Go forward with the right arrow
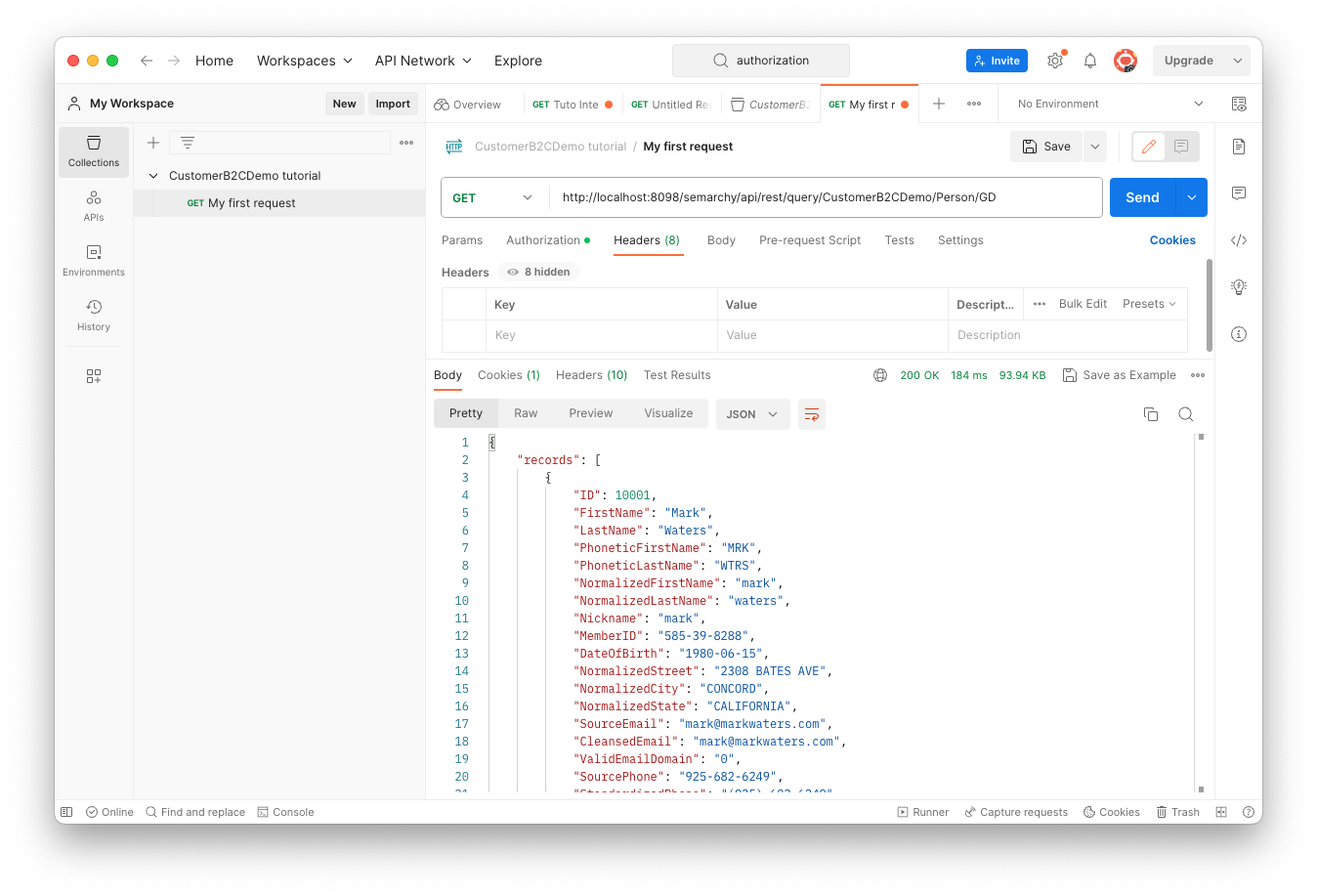The width and height of the screenshot is (1317, 896). (x=174, y=61)
